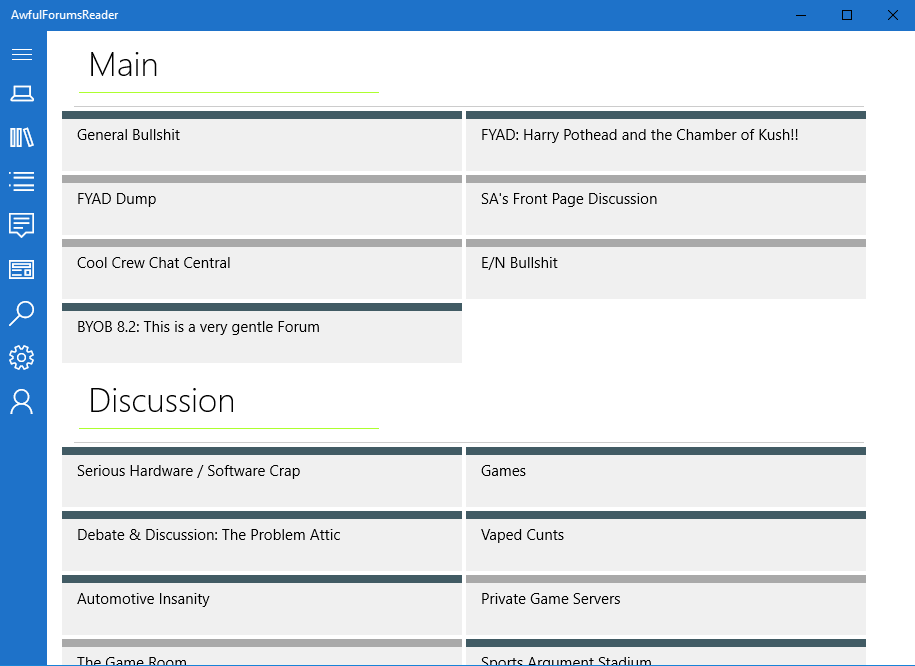Viewport: 915px width, 666px height.
Task: Click the user account profile icon
Action: 22,402
